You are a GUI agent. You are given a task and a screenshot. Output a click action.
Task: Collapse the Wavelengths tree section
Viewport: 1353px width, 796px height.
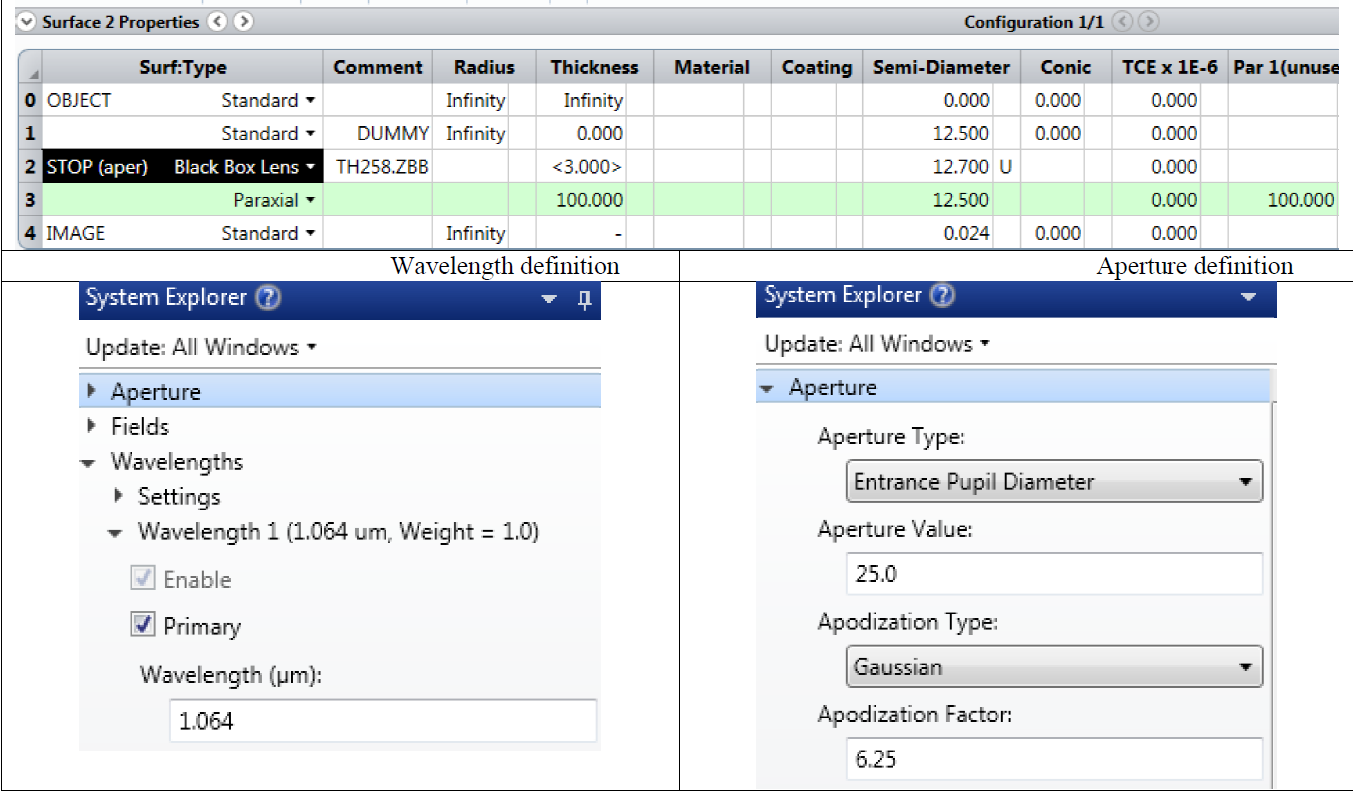[90, 462]
